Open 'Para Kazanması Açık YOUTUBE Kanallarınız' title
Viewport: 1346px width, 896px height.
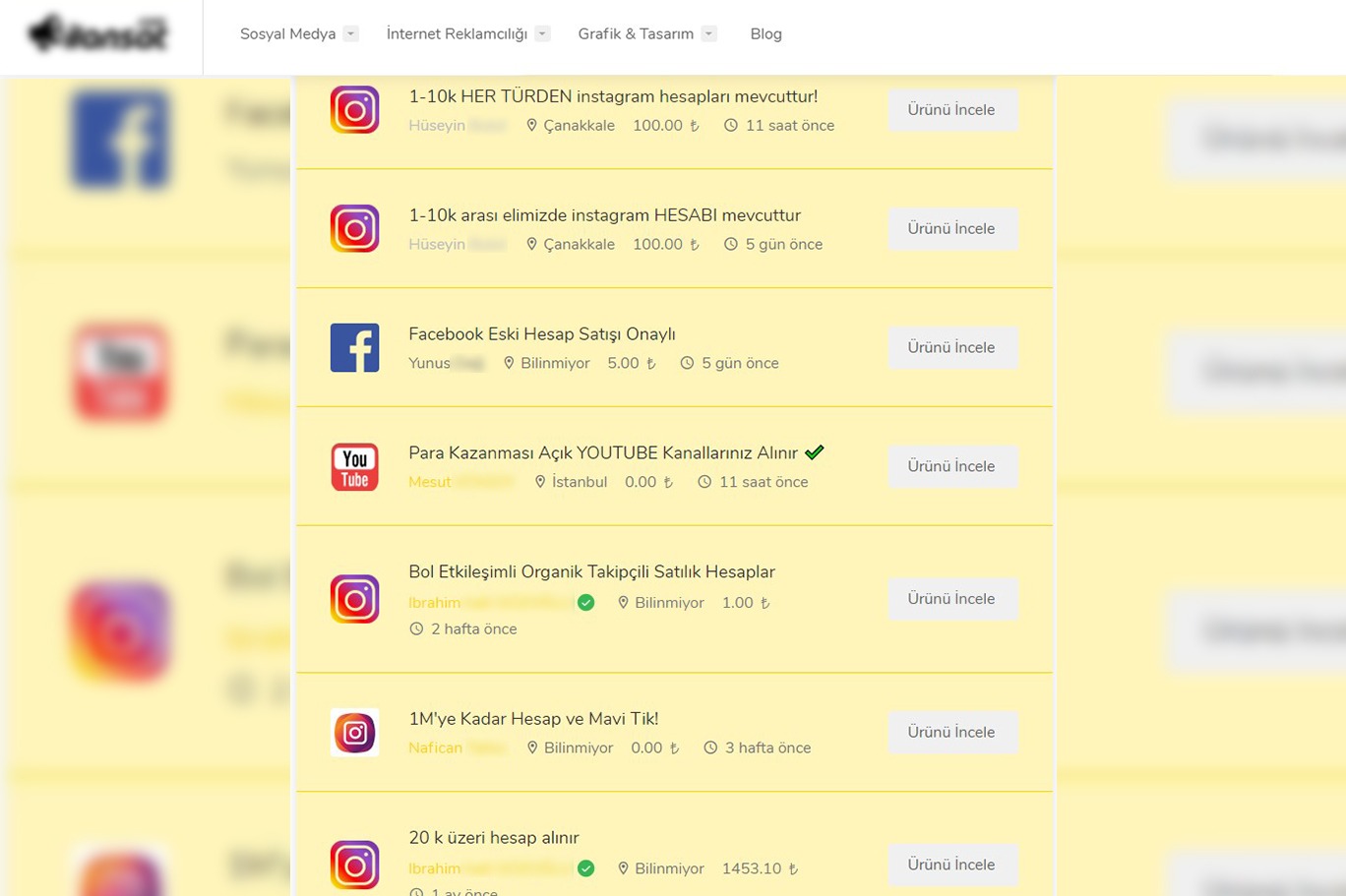pyautogui.click(x=603, y=453)
